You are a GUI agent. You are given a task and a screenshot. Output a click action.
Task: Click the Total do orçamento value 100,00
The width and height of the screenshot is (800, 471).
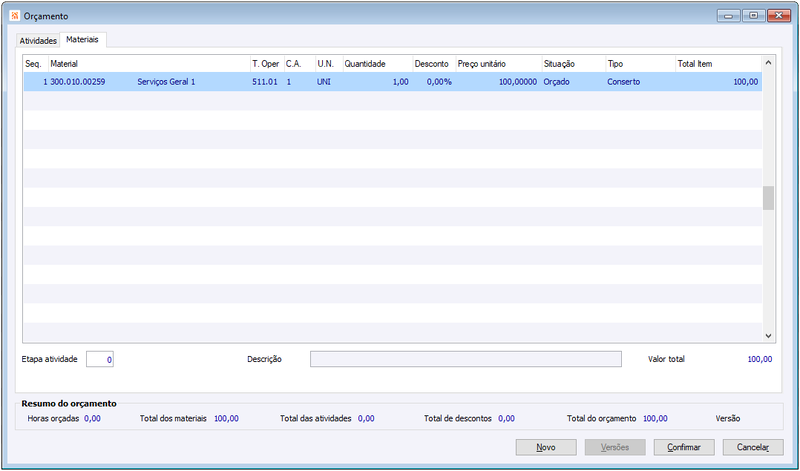655,418
